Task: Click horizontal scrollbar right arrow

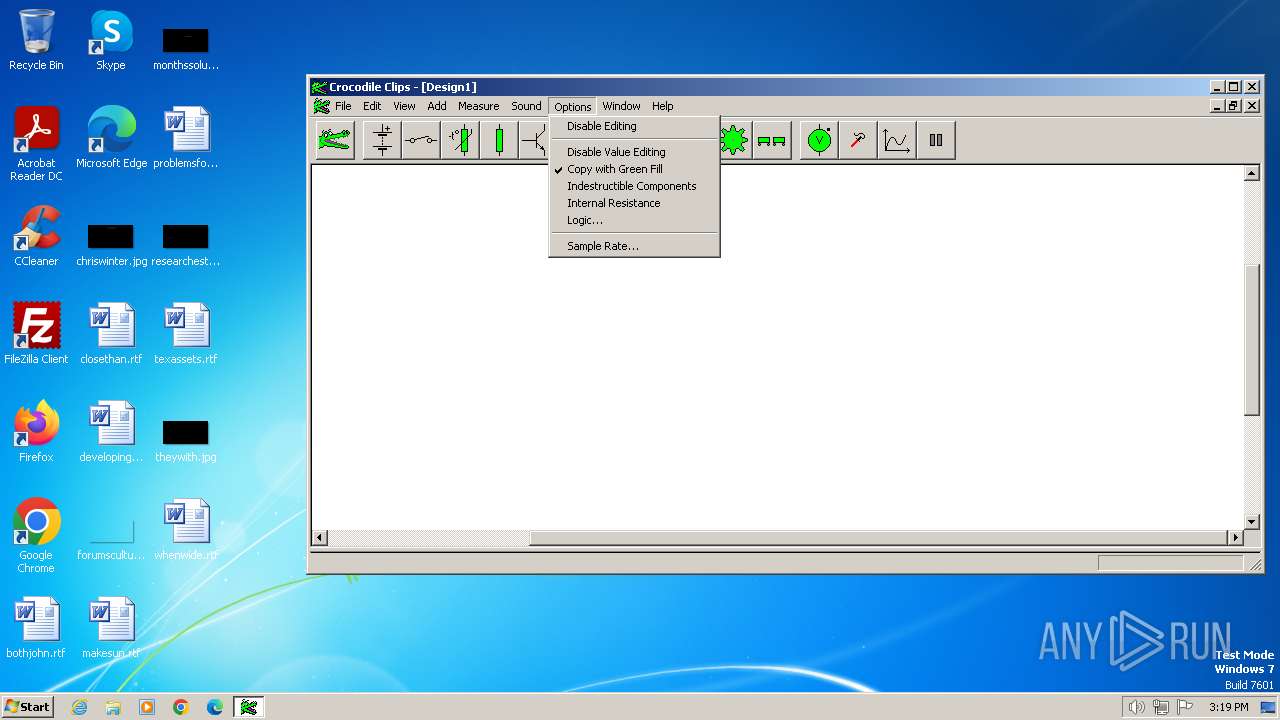Action: tap(1235, 538)
